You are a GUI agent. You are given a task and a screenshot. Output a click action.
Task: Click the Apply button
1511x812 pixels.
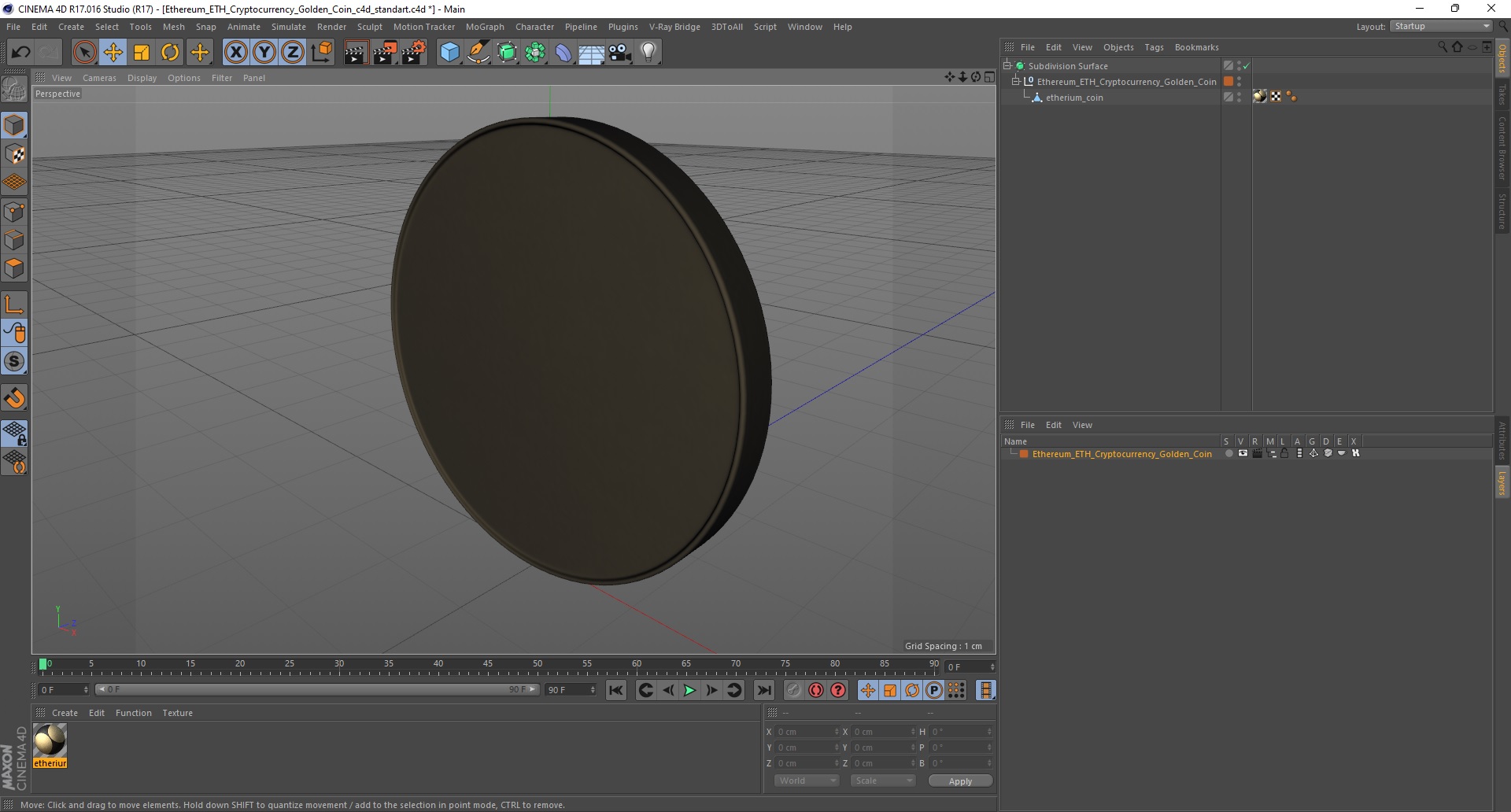tap(960, 781)
